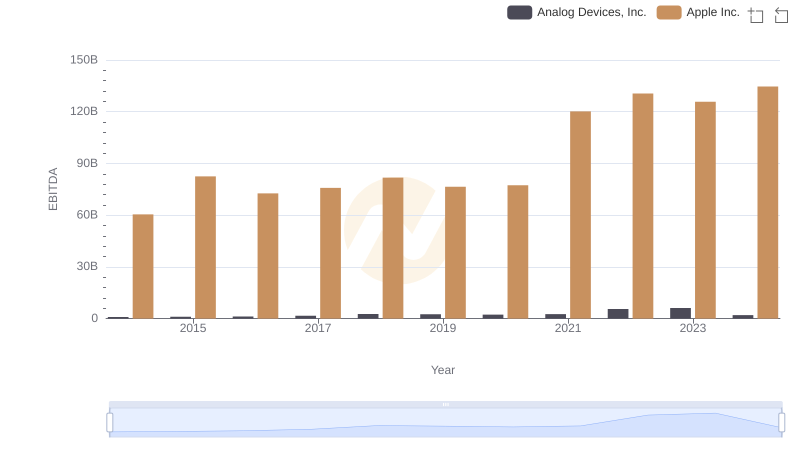The image size is (800, 461).
Task: Toggle the Analog Devices, Inc. legend series
Action: click(x=577, y=12)
